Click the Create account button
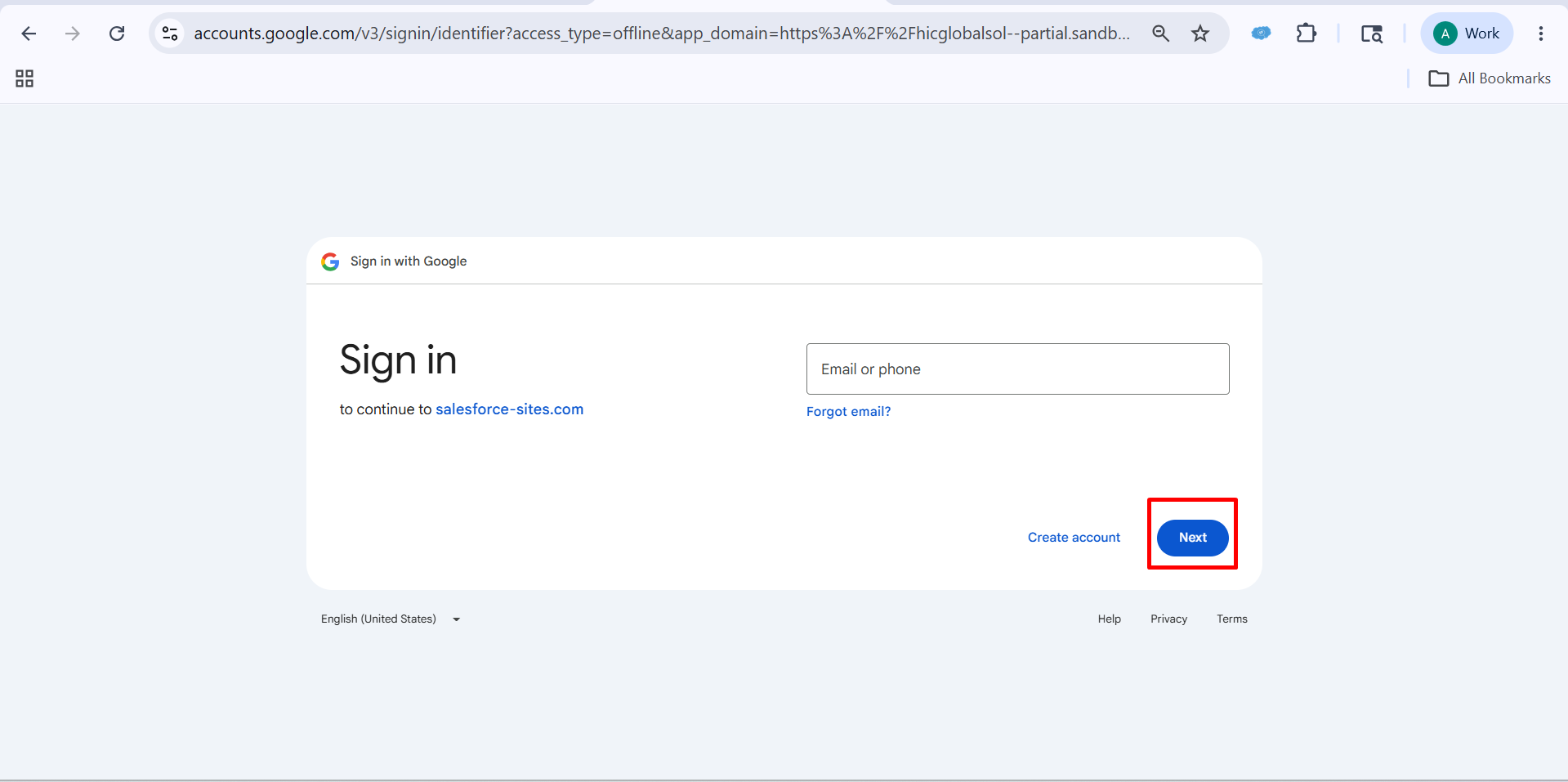Viewport: 1568px width, 782px height. point(1074,538)
